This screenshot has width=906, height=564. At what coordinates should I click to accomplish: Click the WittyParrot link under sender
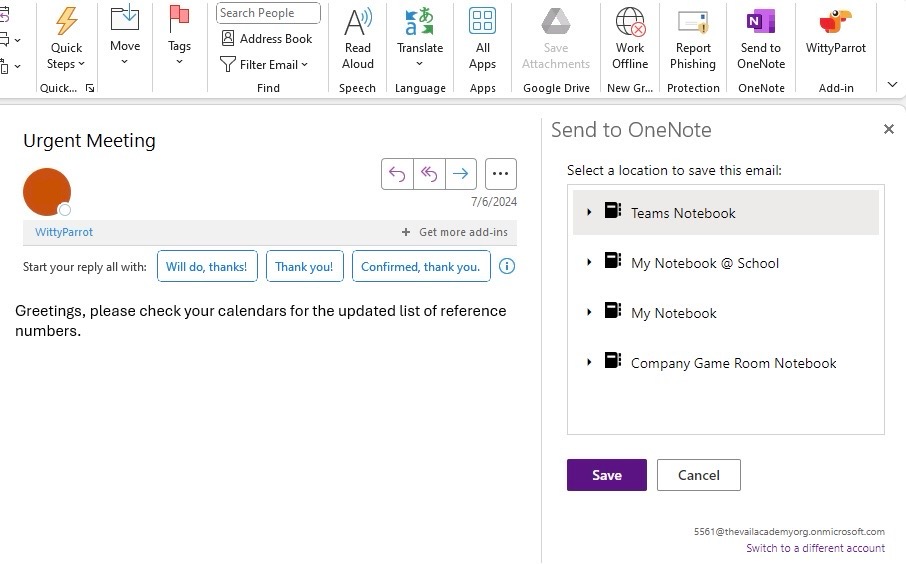click(x=64, y=232)
